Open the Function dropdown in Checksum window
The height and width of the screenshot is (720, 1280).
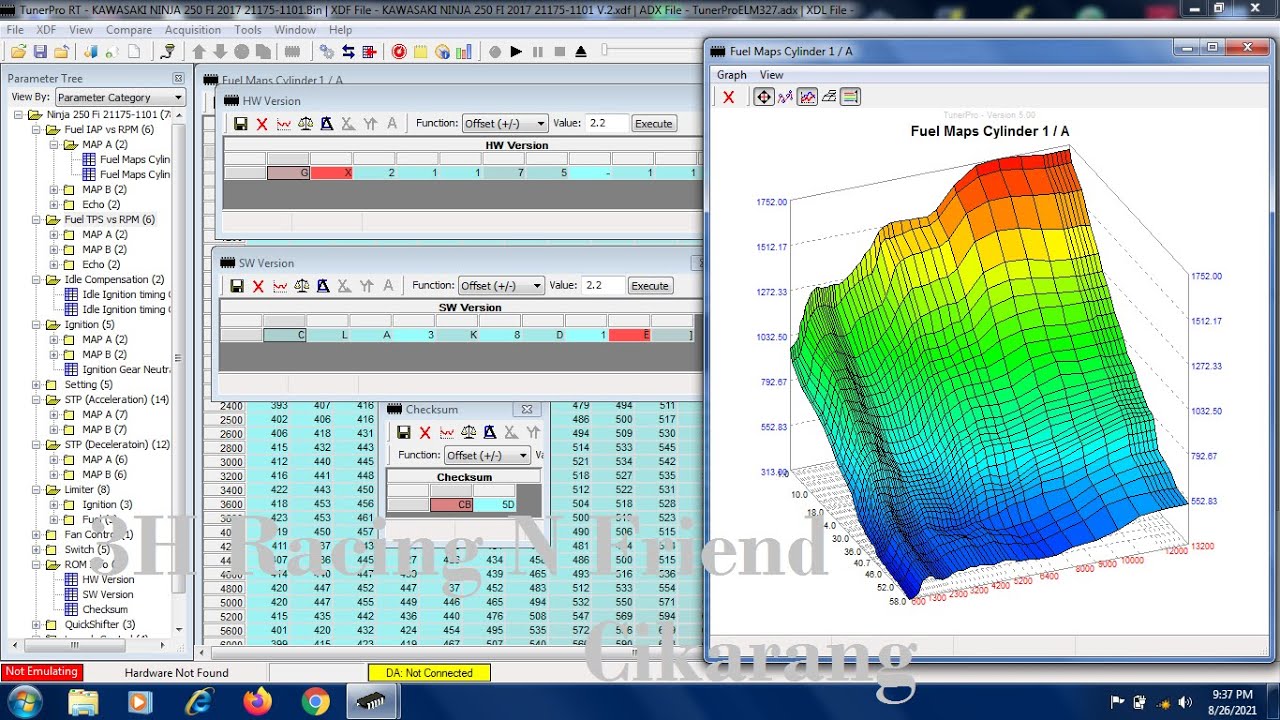[488, 455]
